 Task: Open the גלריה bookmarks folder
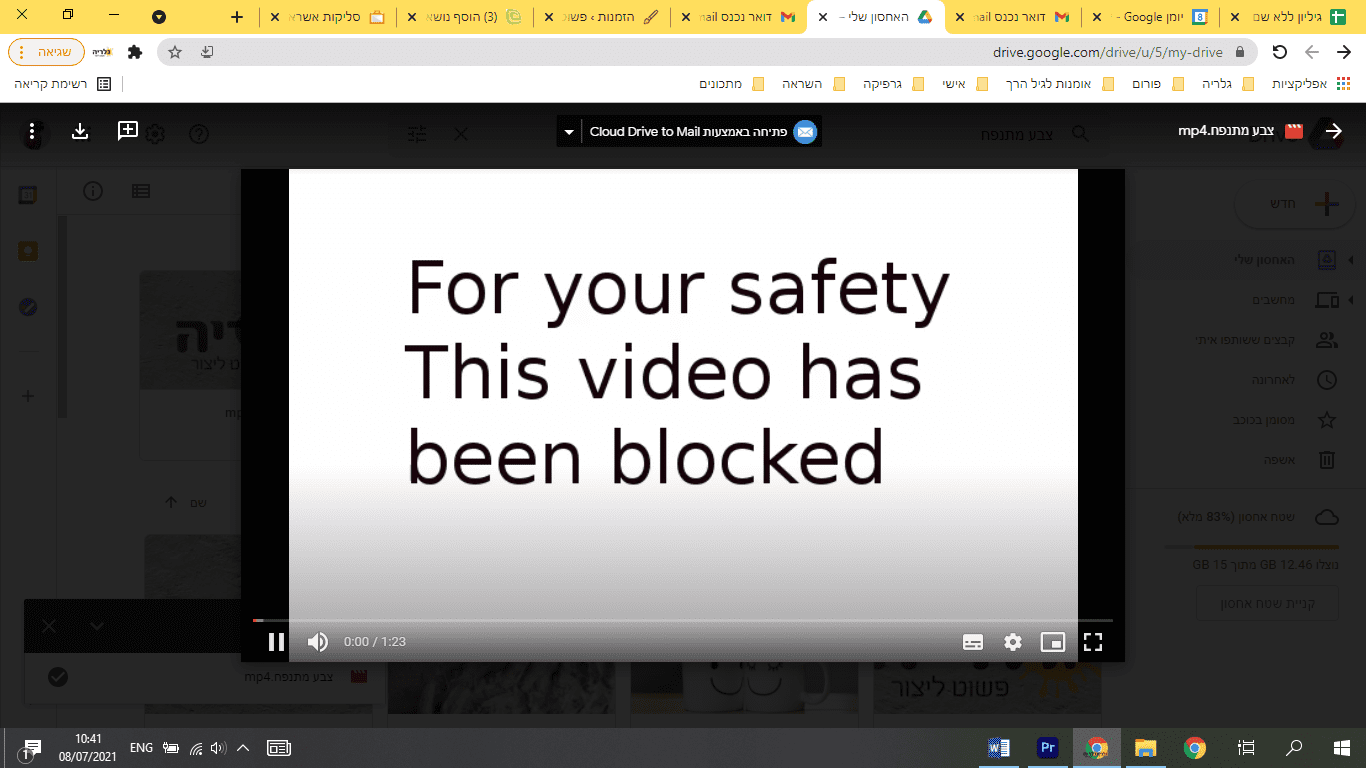[x=1229, y=84]
